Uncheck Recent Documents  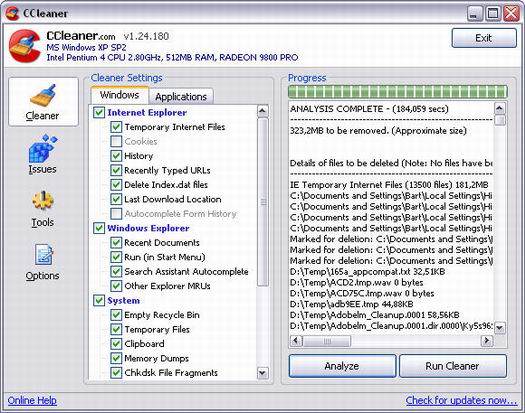tap(116, 243)
